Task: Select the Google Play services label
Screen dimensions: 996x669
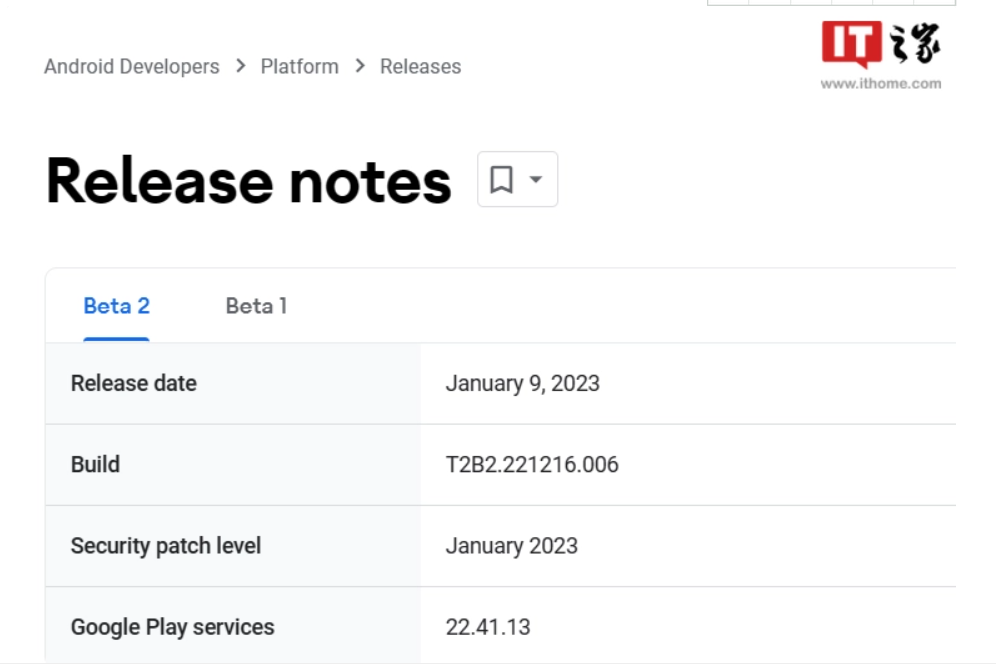Action: click(x=172, y=627)
